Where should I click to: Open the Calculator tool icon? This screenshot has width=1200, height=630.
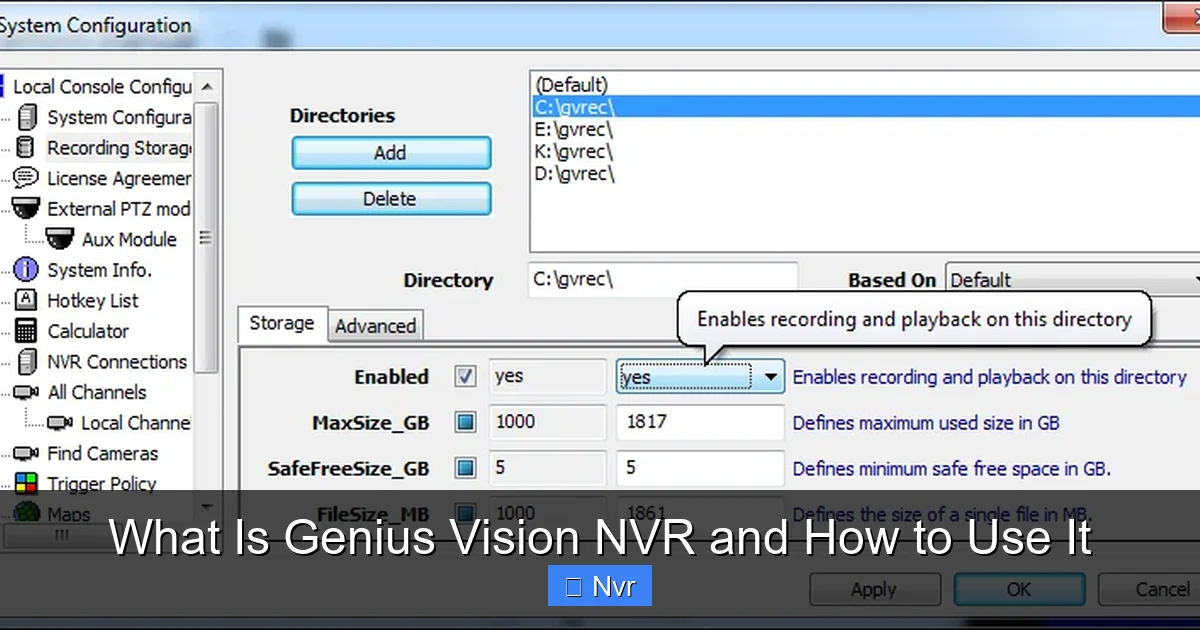coord(24,331)
